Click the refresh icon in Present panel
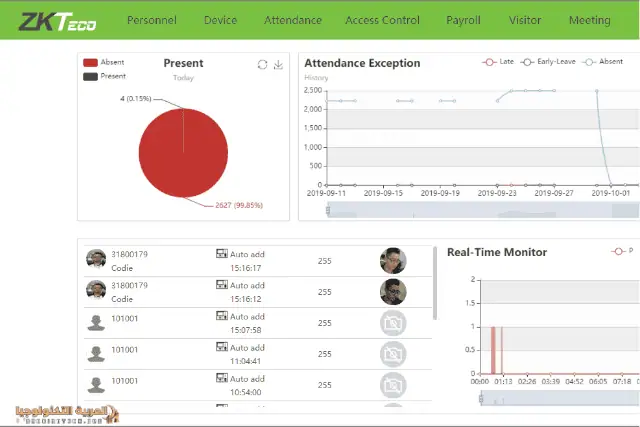The height and width of the screenshot is (427, 640). (262, 64)
